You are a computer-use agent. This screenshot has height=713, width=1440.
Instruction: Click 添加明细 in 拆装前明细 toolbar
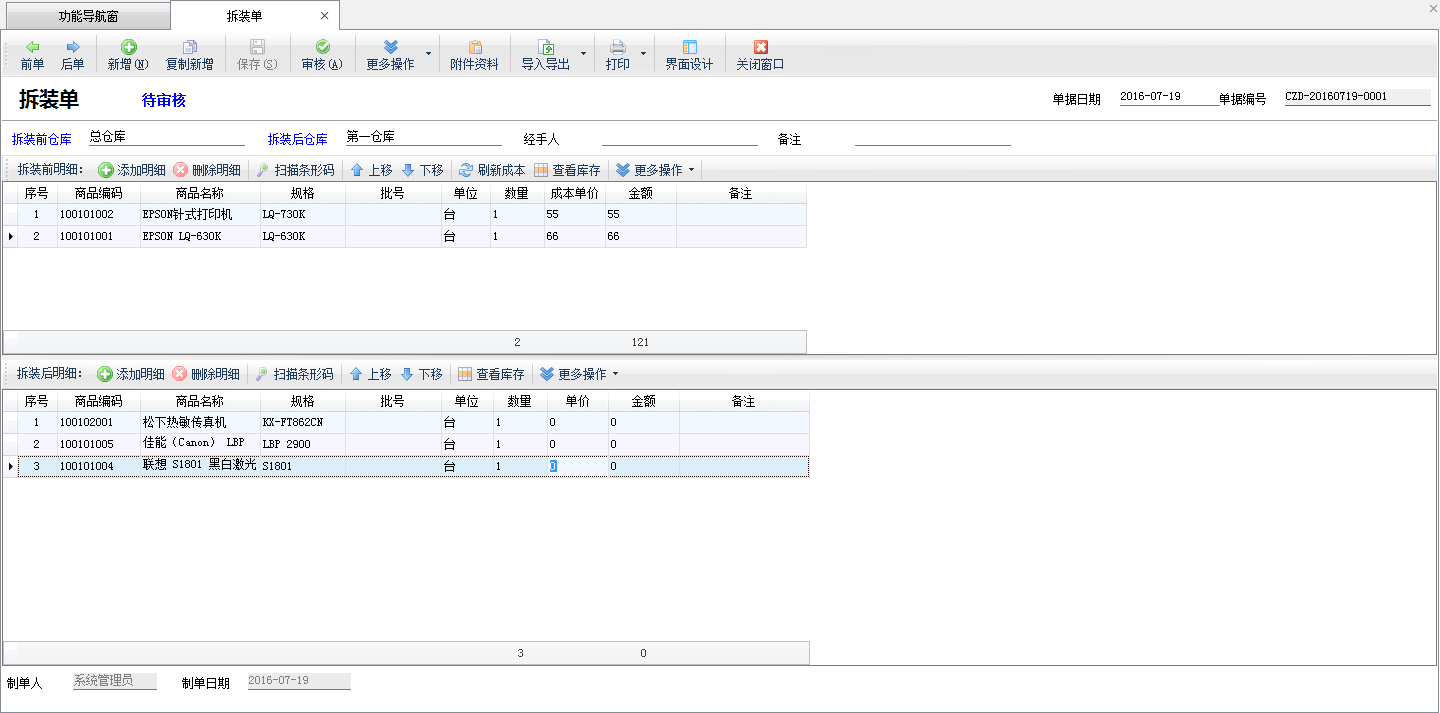tap(130, 170)
